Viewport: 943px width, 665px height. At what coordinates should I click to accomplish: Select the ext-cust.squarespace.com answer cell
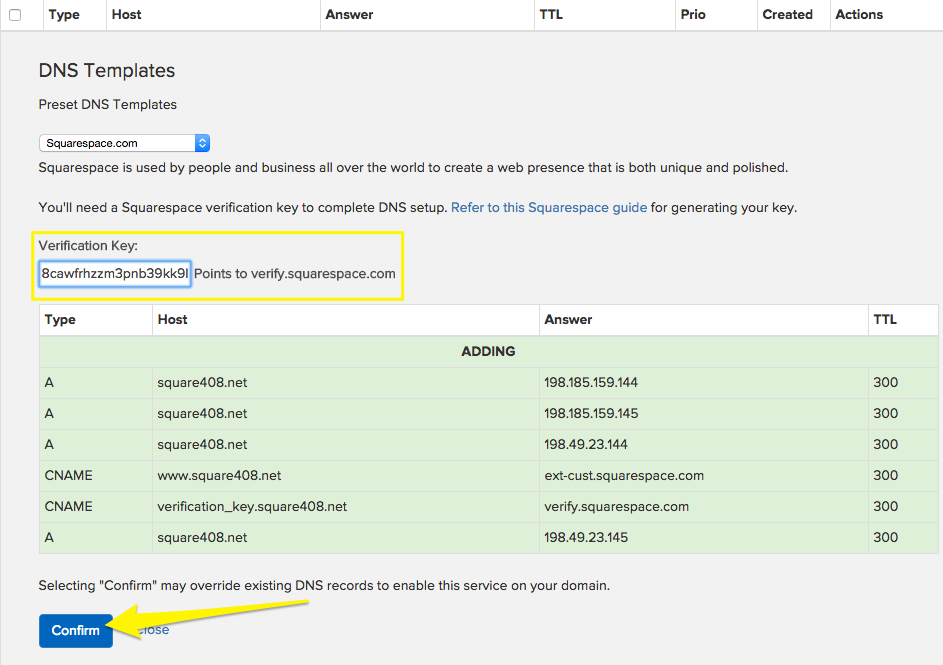point(624,475)
